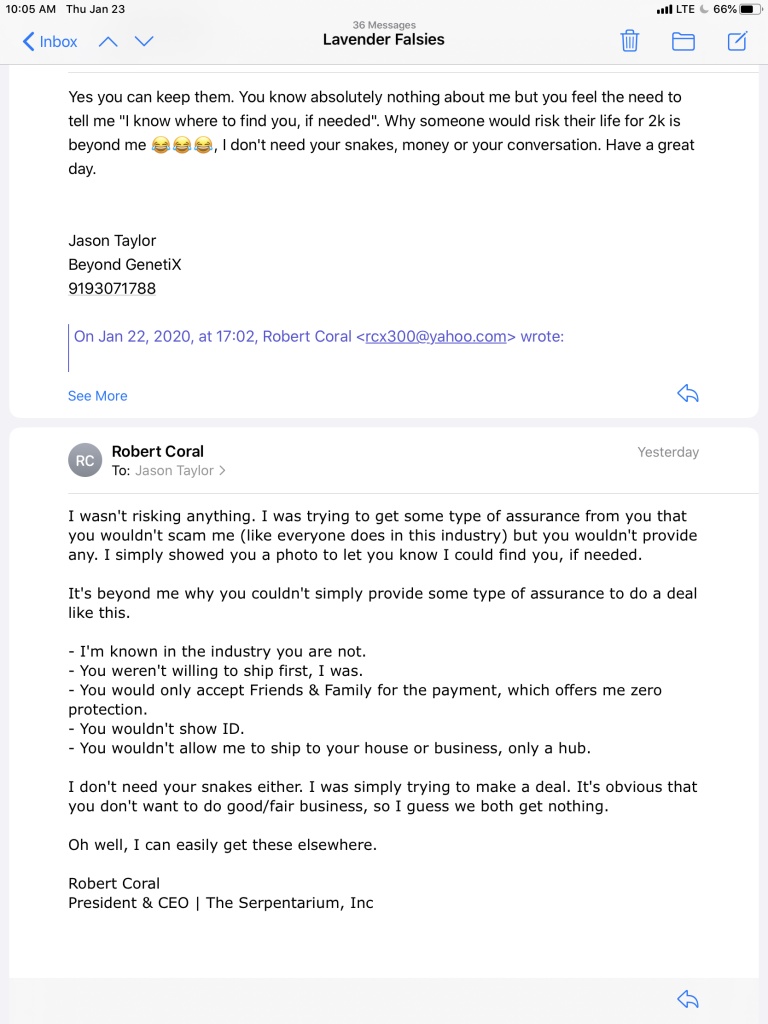Tap the 10:05 AM clock in status bar

click(31, 9)
